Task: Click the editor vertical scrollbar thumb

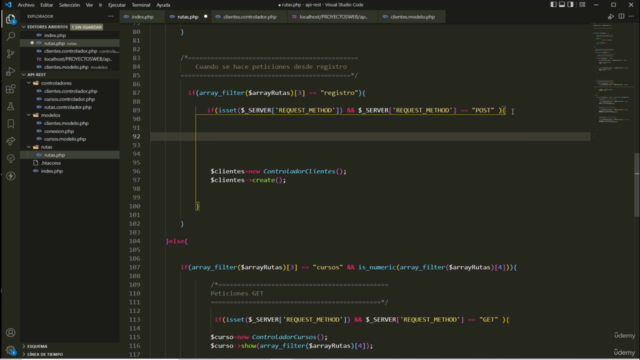Action: click(x=637, y=185)
